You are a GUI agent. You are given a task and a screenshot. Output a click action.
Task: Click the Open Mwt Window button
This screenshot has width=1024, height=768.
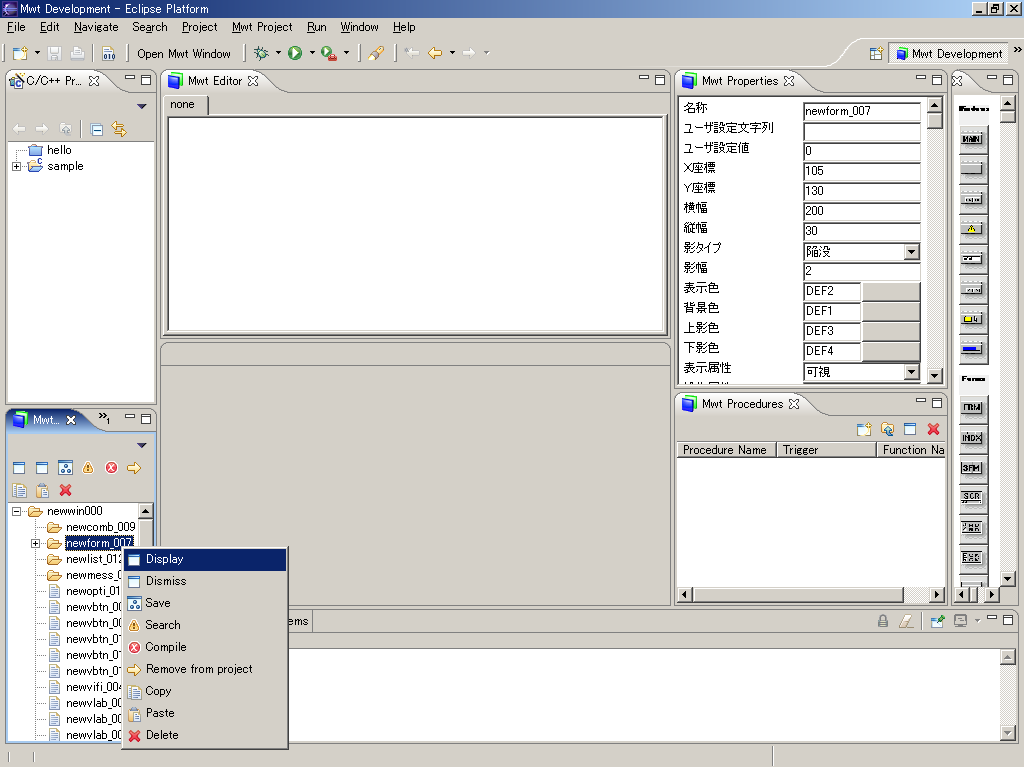[184, 54]
